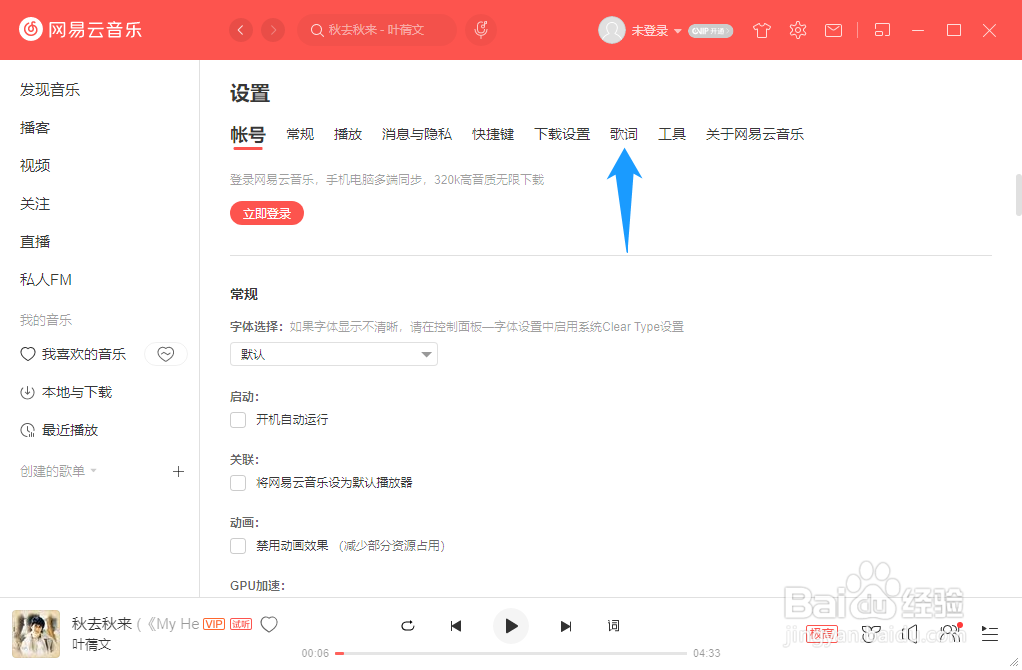Click the song title 秋去秋来
This screenshot has width=1022, height=670.
(102, 624)
